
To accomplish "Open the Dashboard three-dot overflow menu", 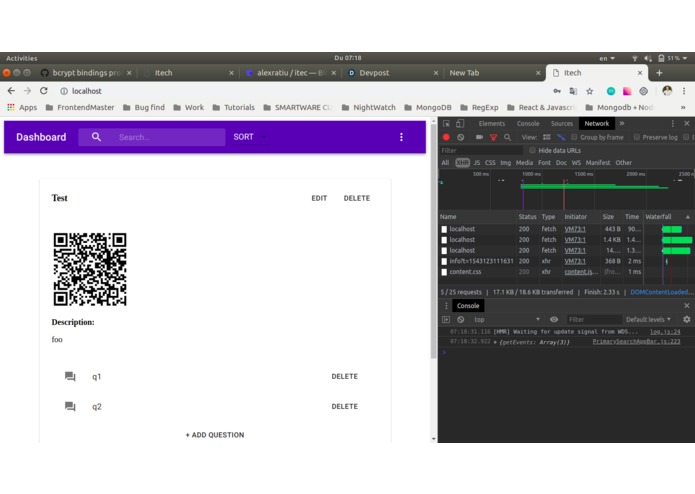I will coord(401,137).
